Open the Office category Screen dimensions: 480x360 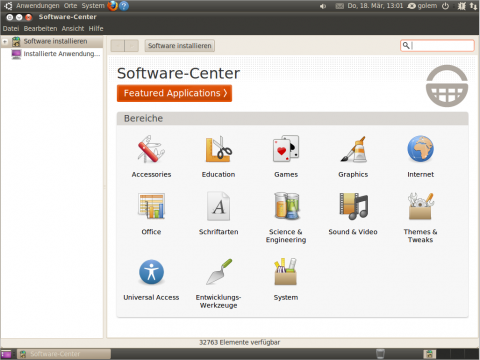pos(151,213)
